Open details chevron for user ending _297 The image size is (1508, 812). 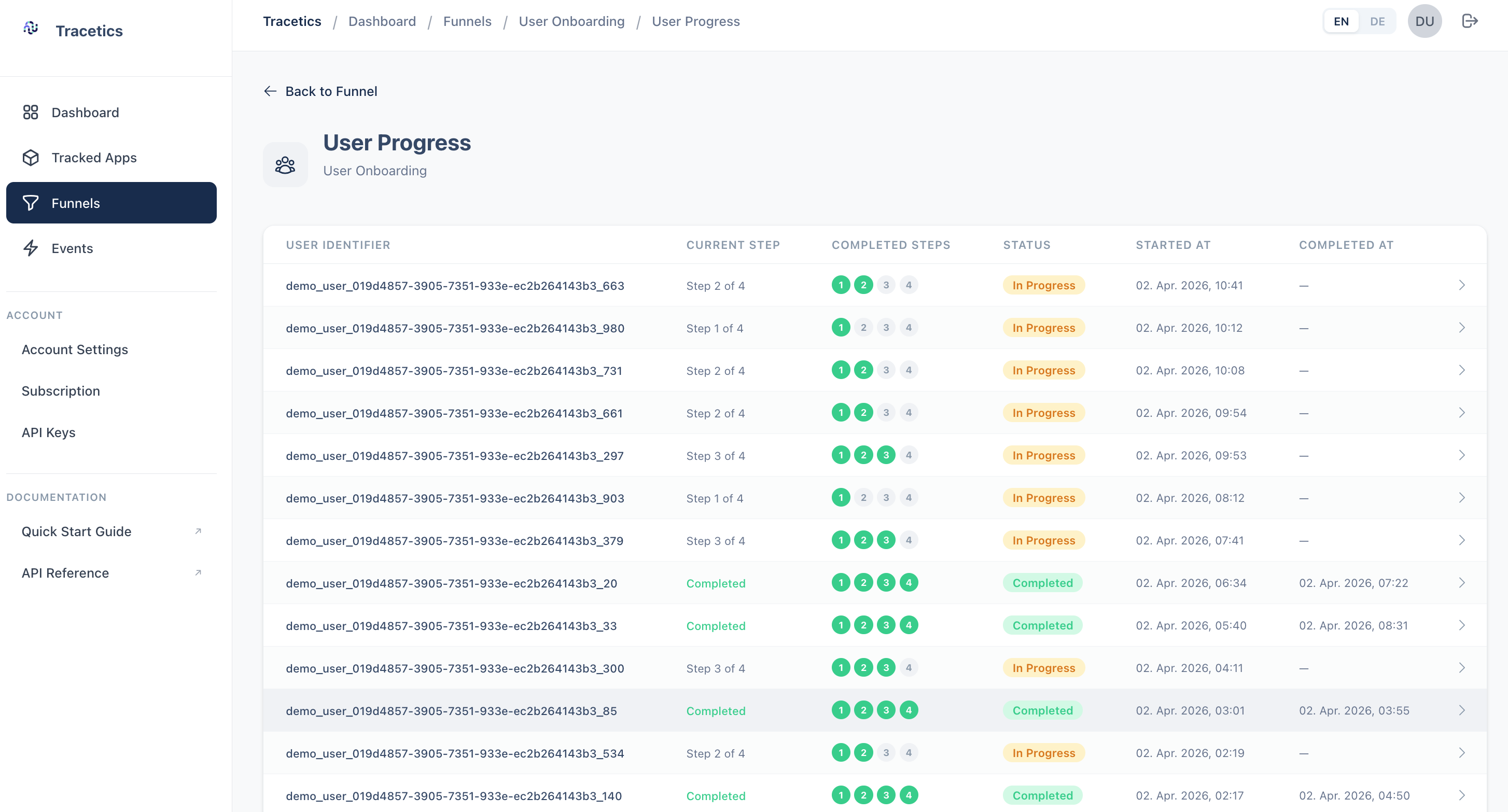coord(1461,455)
